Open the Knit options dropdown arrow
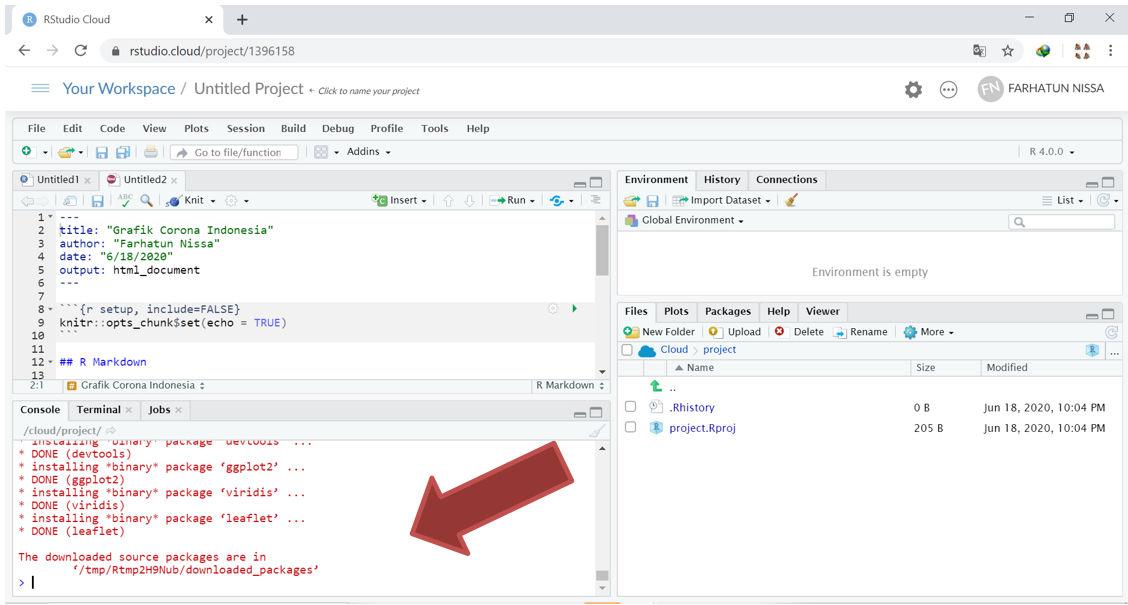The height and width of the screenshot is (605, 1128). (x=213, y=201)
